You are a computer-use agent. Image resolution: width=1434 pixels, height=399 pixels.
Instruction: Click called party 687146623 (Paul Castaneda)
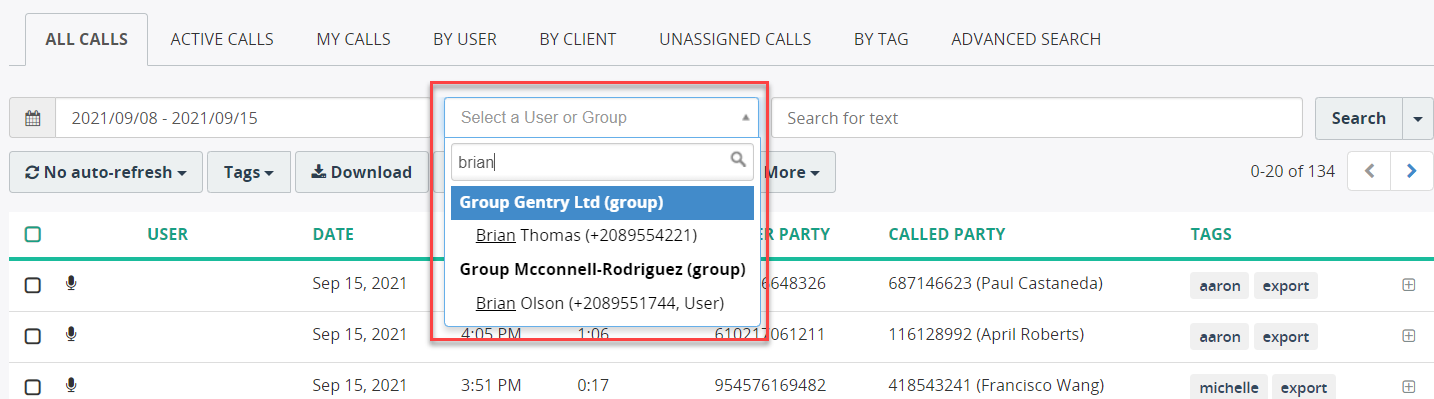click(x=995, y=284)
